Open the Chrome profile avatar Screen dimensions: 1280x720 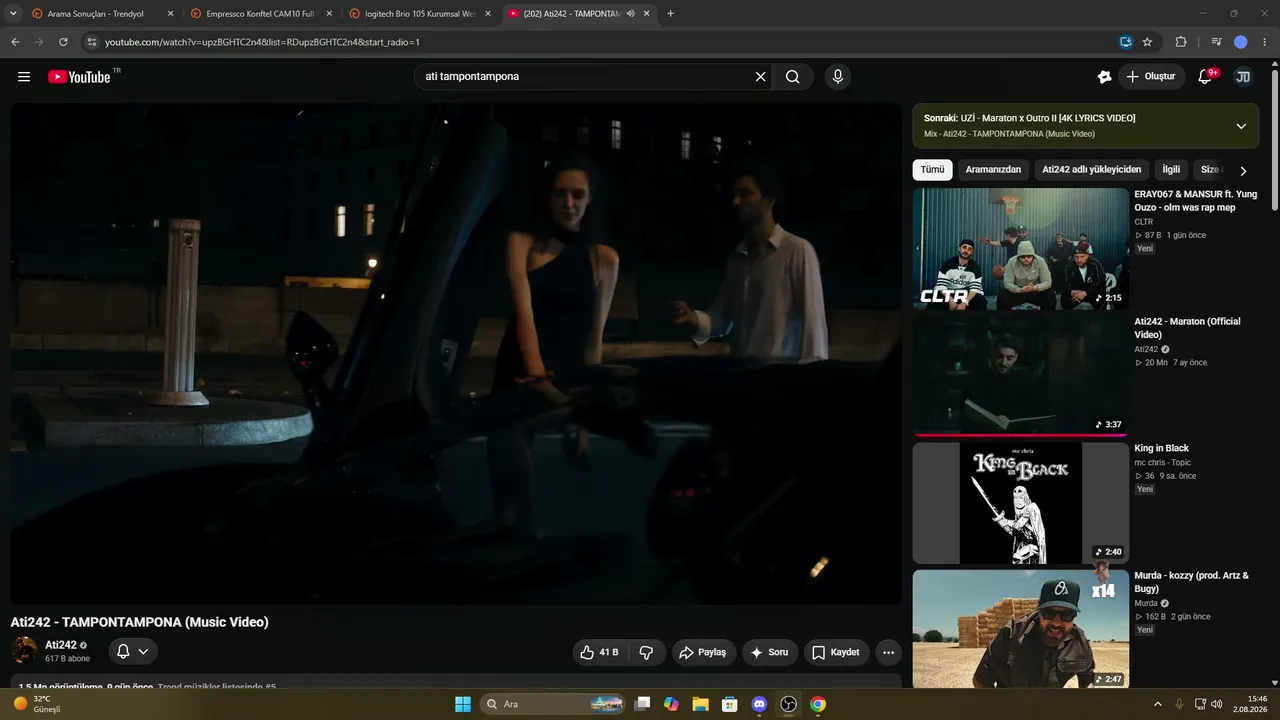pyautogui.click(x=1241, y=42)
